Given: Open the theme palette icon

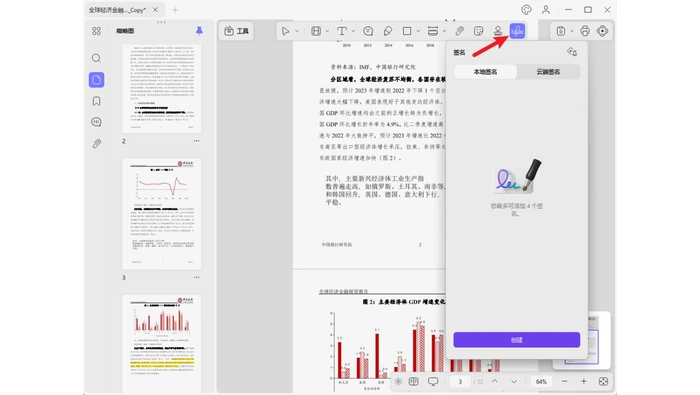Looking at the screenshot, I should [x=526, y=10].
